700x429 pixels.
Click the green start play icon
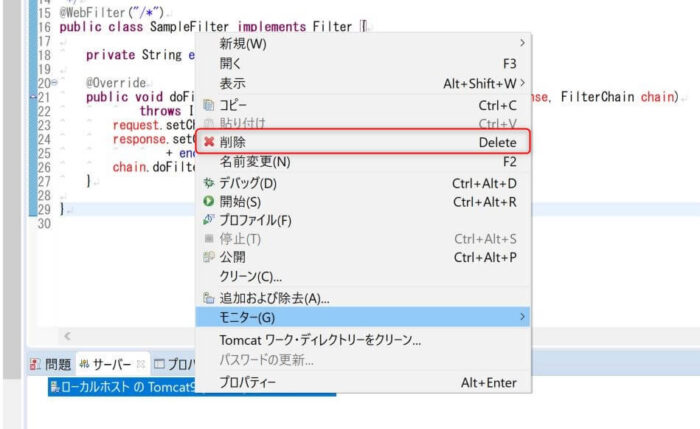click(x=208, y=201)
